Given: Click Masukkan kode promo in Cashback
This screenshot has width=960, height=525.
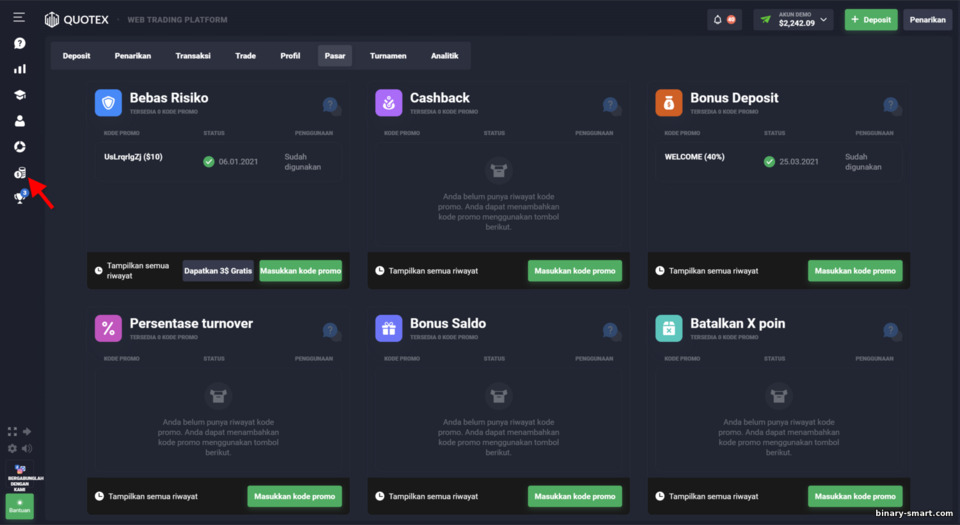Looking at the screenshot, I should [575, 270].
